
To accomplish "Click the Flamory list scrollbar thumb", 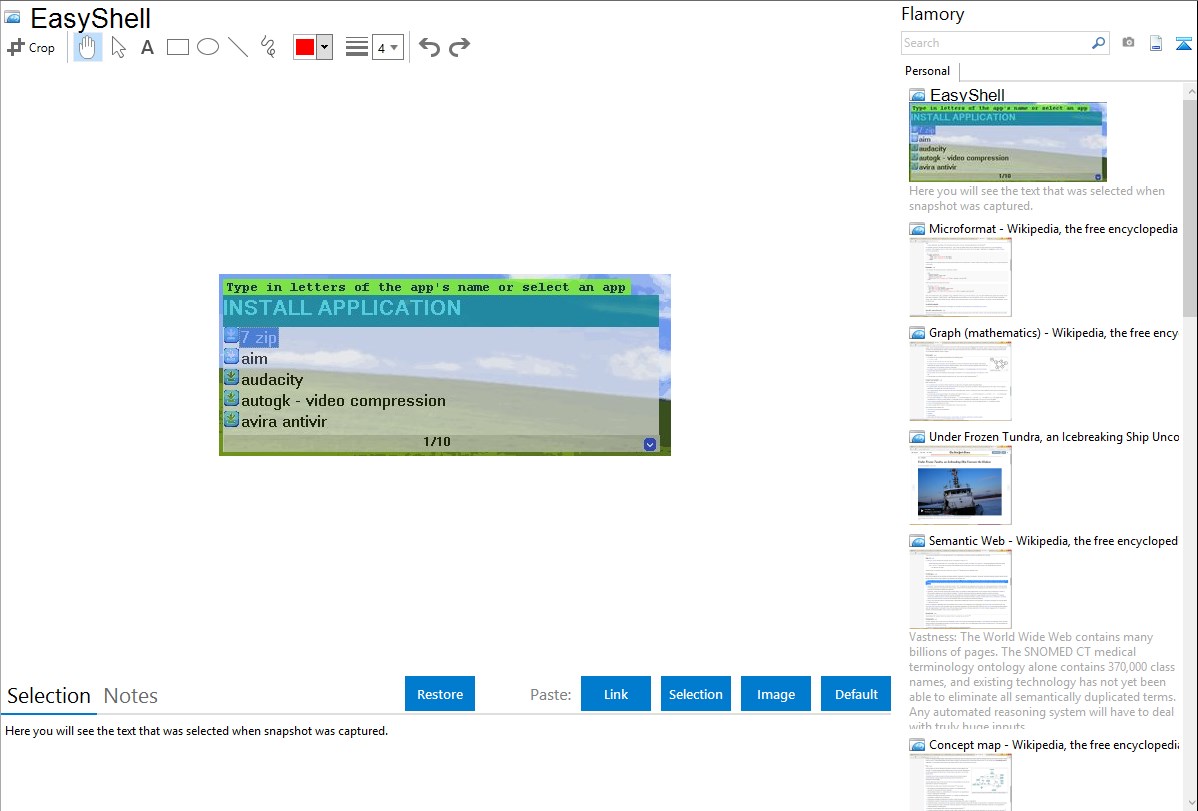I will [1190, 206].
